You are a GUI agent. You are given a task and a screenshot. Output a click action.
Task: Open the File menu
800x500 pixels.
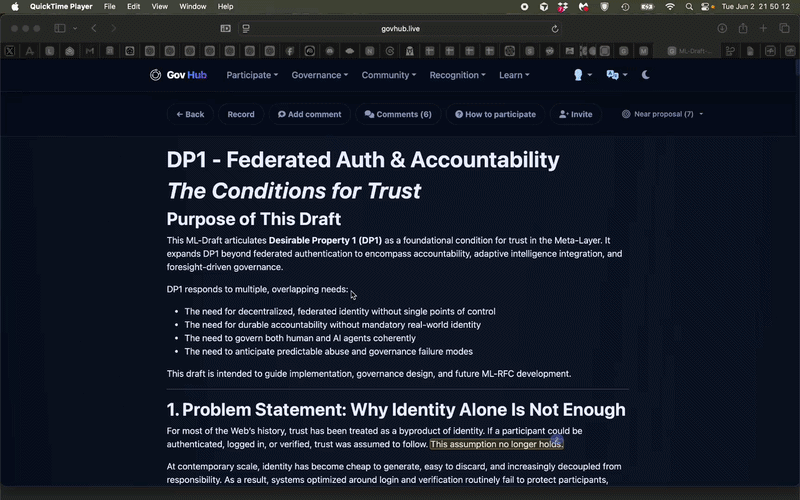click(109, 7)
